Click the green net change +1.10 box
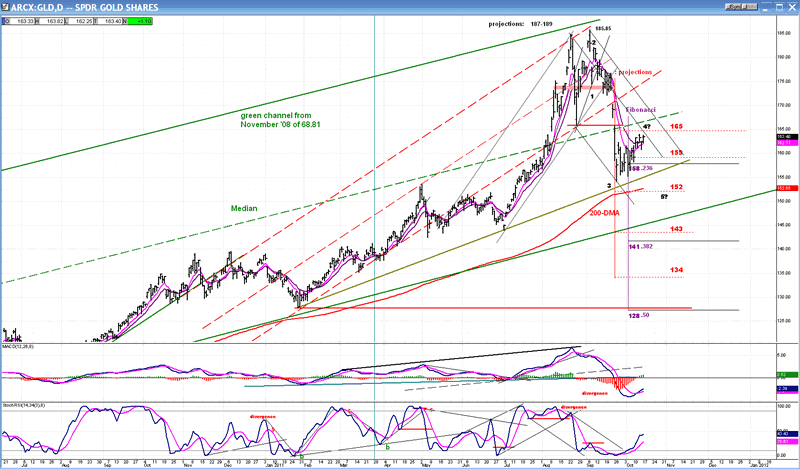The width and height of the screenshot is (800, 469). [x=144, y=18]
